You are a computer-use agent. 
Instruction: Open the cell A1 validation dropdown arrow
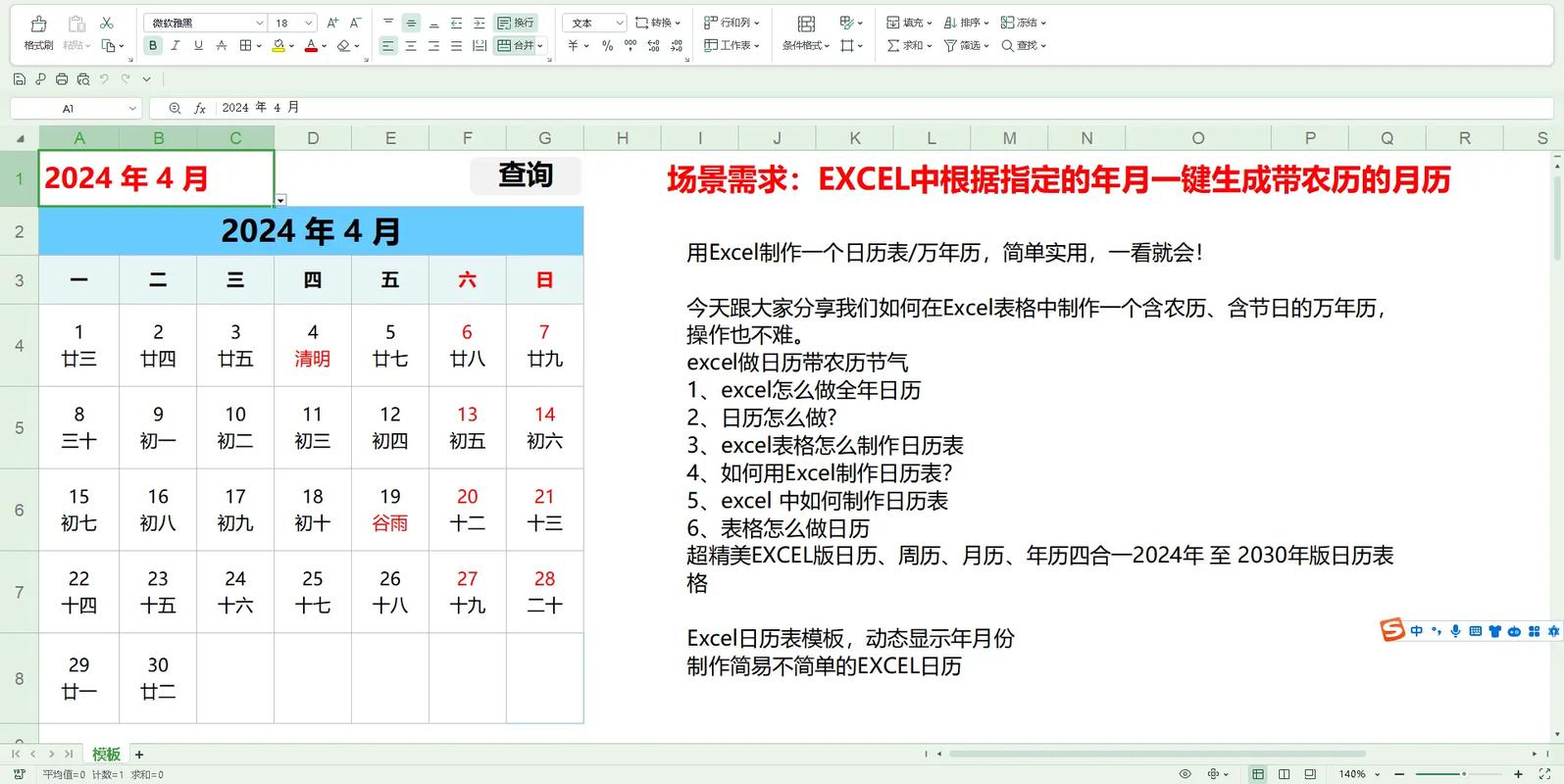(x=280, y=201)
